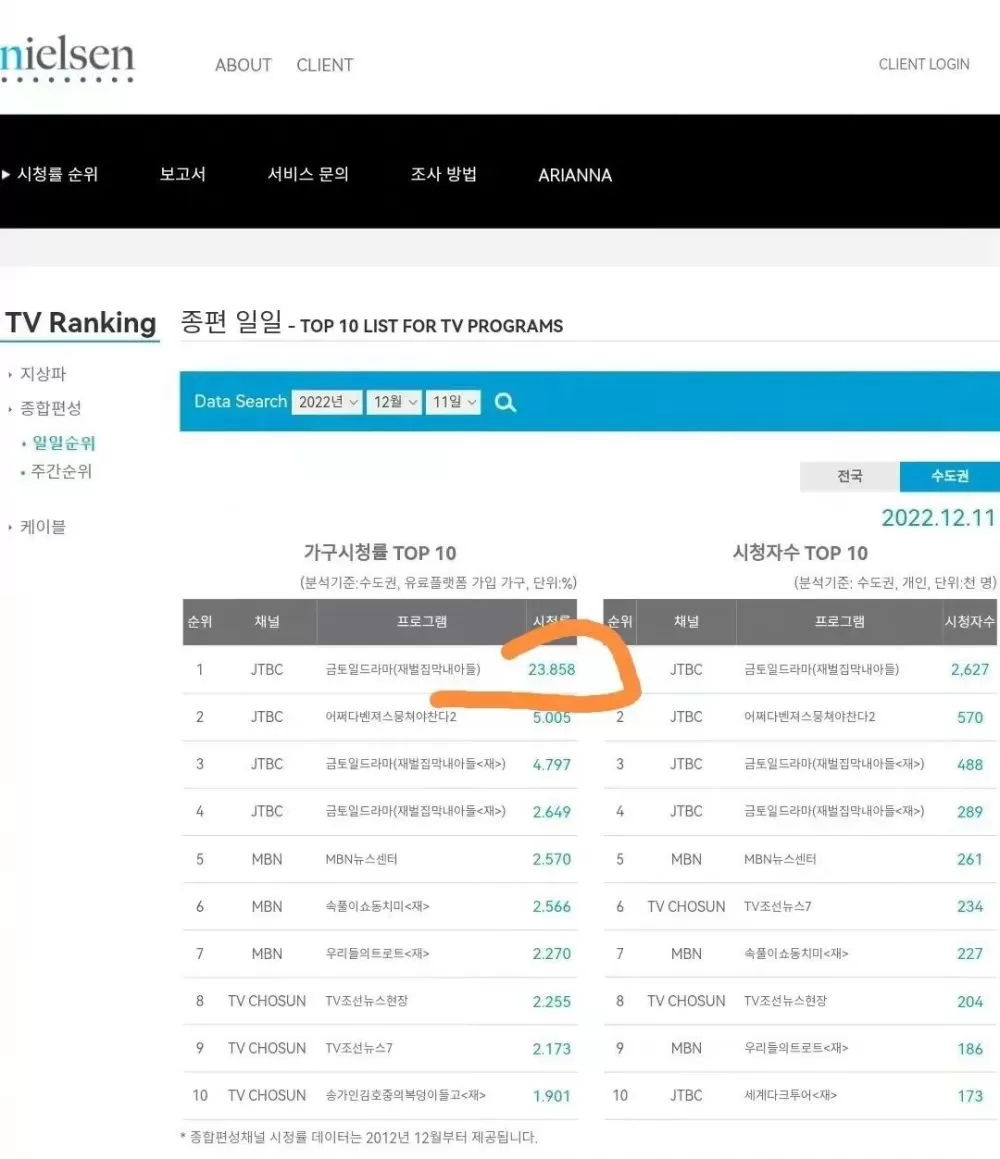Click the 2.173 rating value
This screenshot has width=1000, height=1159.
click(x=551, y=1049)
